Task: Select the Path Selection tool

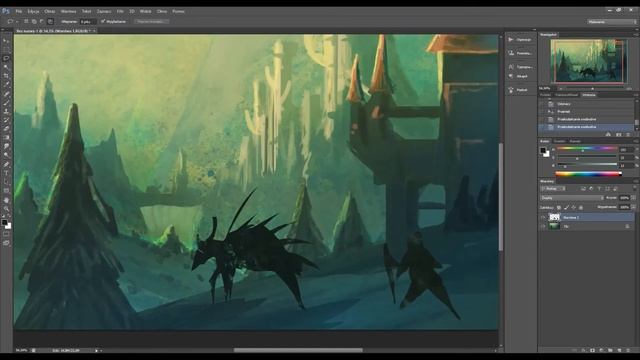Action: click(x=6, y=182)
